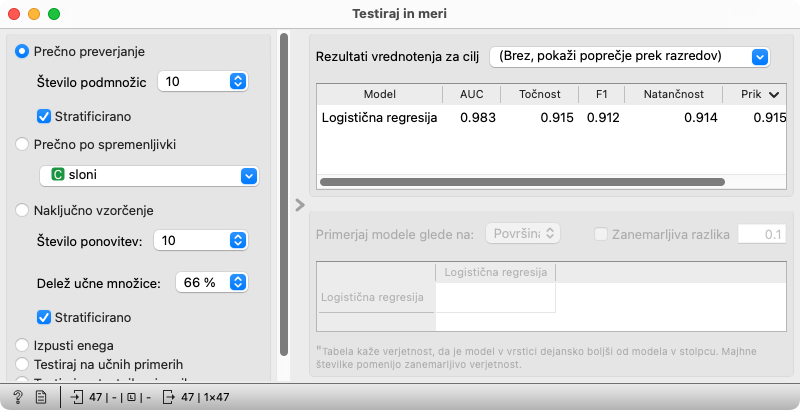Click the input data arrow icon

78,397
